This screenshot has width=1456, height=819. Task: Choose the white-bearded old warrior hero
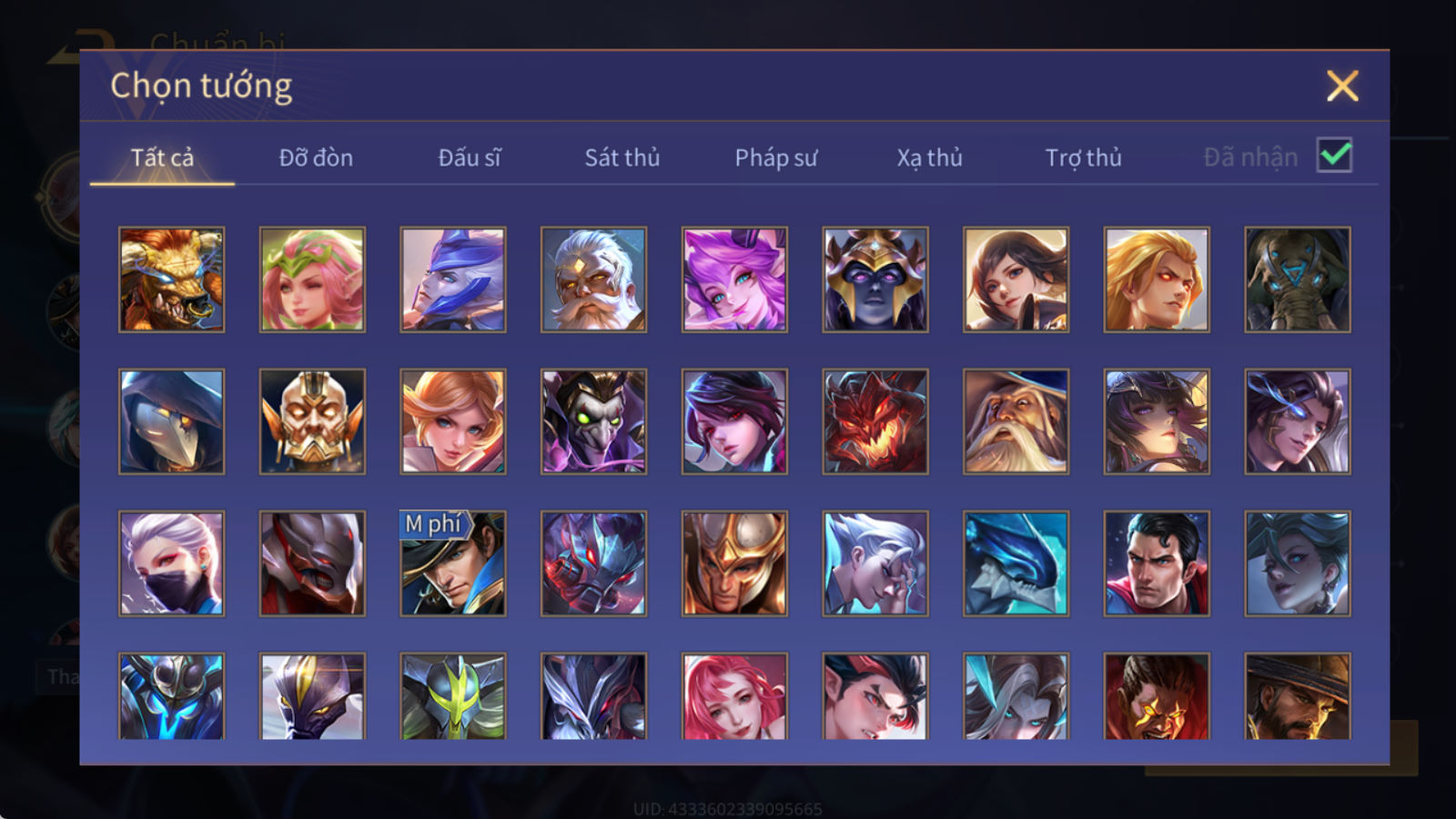click(x=593, y=279)
